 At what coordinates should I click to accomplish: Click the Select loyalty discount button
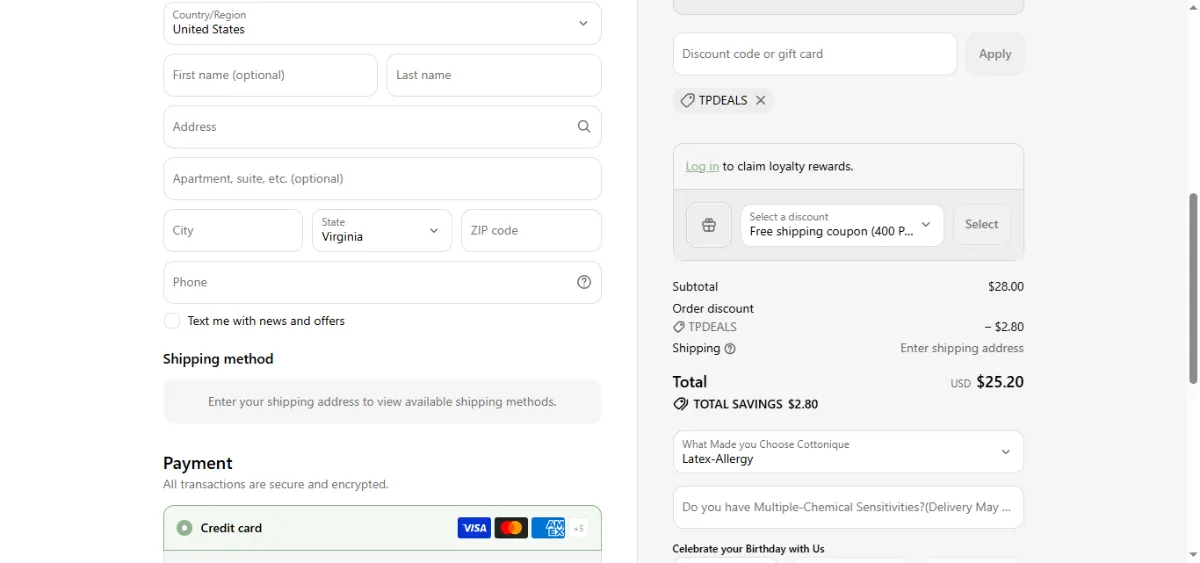[982, 225]
